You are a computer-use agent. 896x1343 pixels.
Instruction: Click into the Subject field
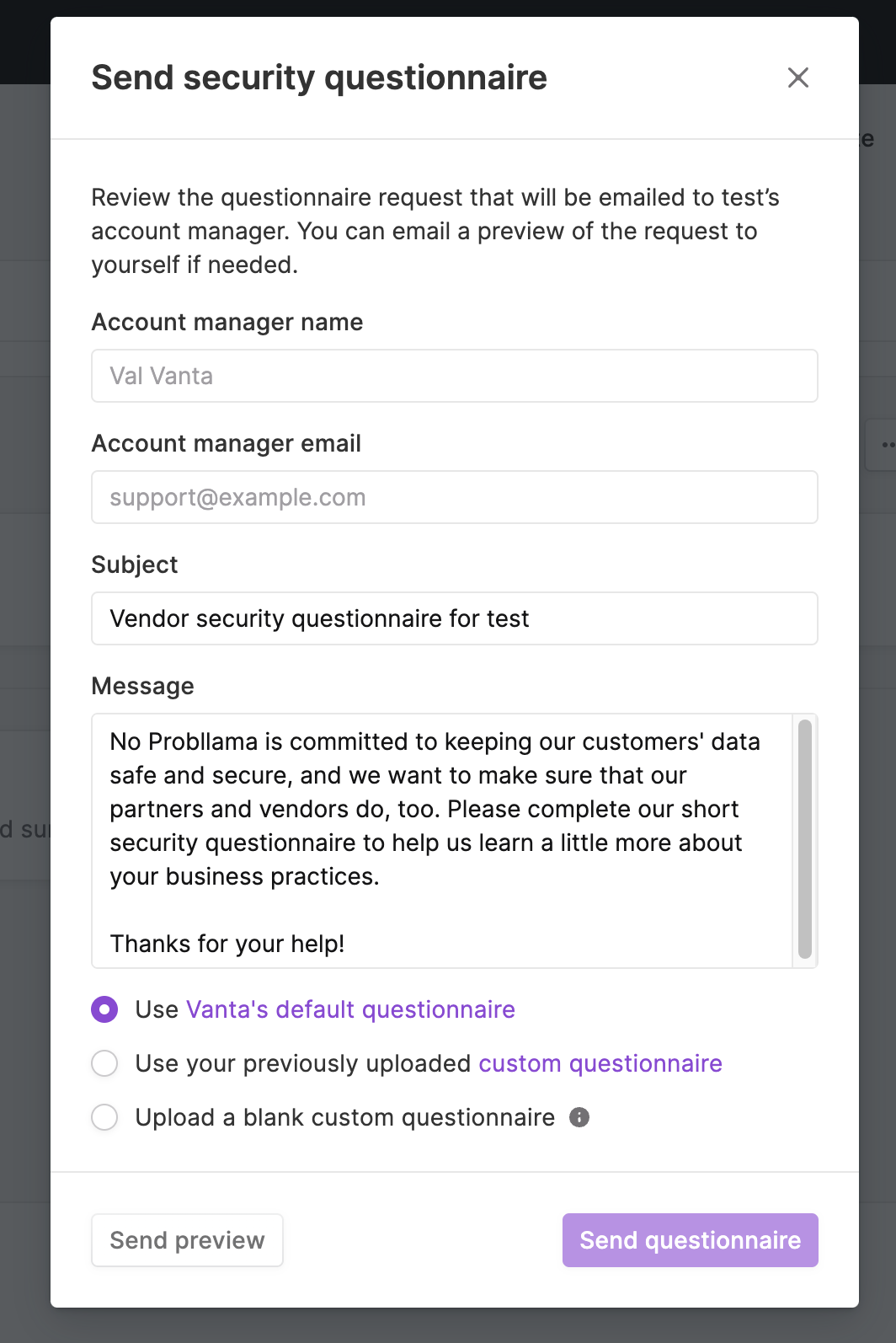(x=455, y=618)
